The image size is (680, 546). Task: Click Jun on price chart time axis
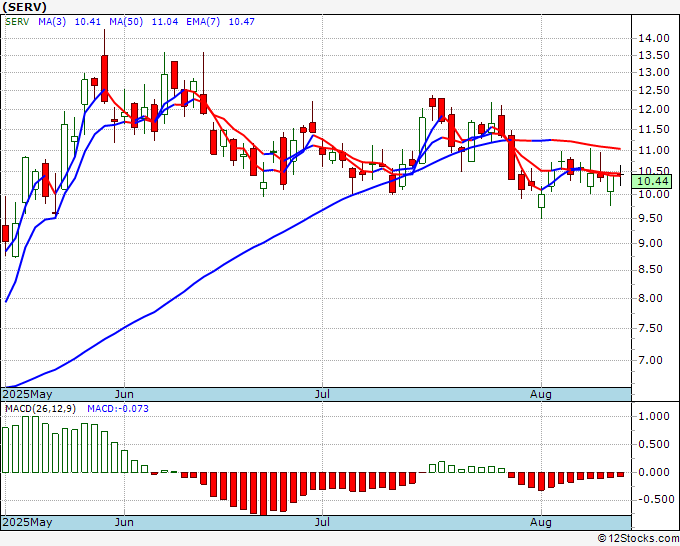click(124, 394)
